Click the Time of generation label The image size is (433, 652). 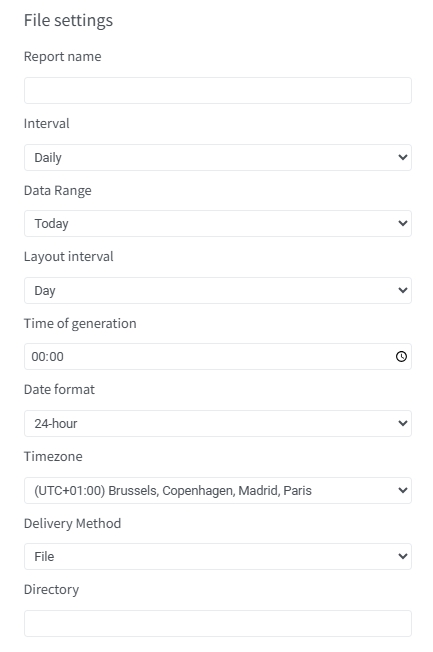pos(80,324)
